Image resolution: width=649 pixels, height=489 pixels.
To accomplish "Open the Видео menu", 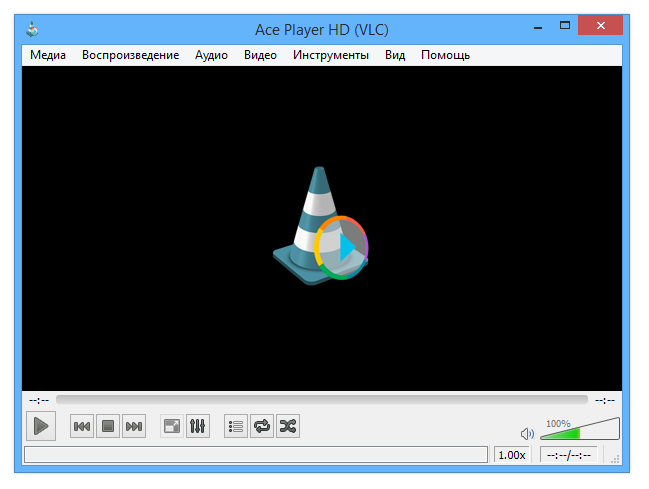I will point(260,55).
